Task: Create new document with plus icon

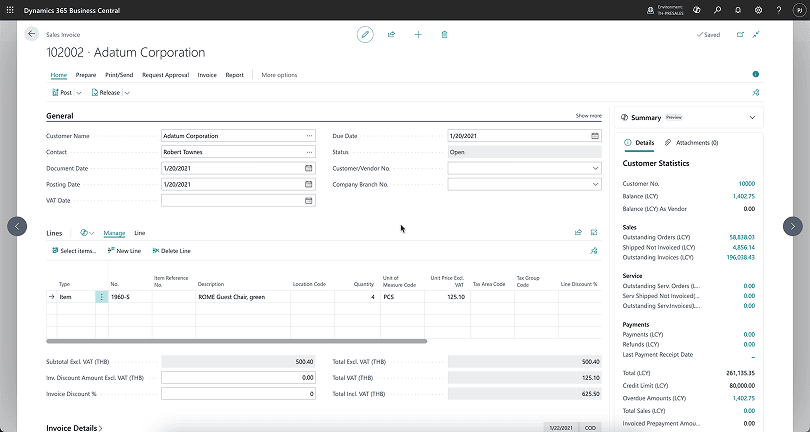Action: tap(418, 35)
